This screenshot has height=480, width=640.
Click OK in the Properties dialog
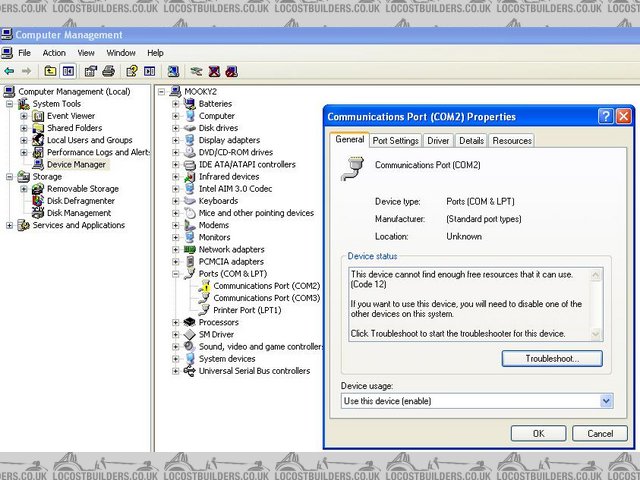pyautogui.click(x=538, y=433)
